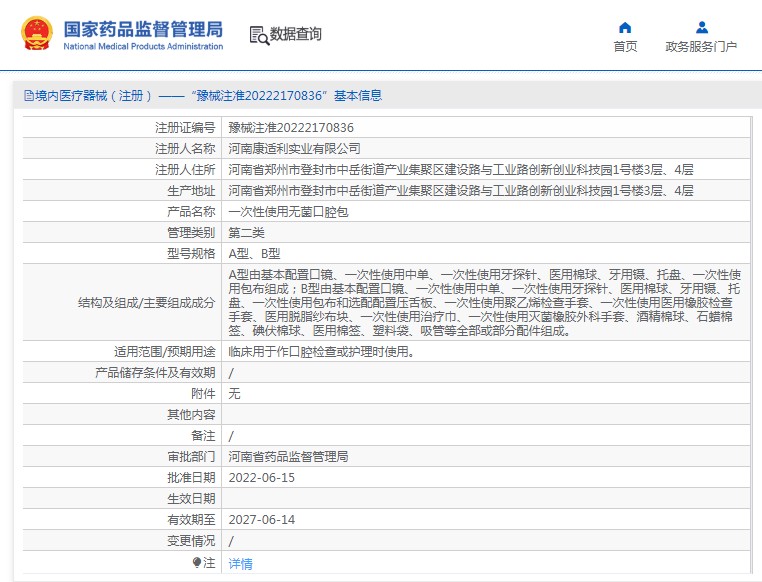This screenshot has height=582, width=762.
Task: Click the 注册人住所 address value
Action: pos(461,170)
